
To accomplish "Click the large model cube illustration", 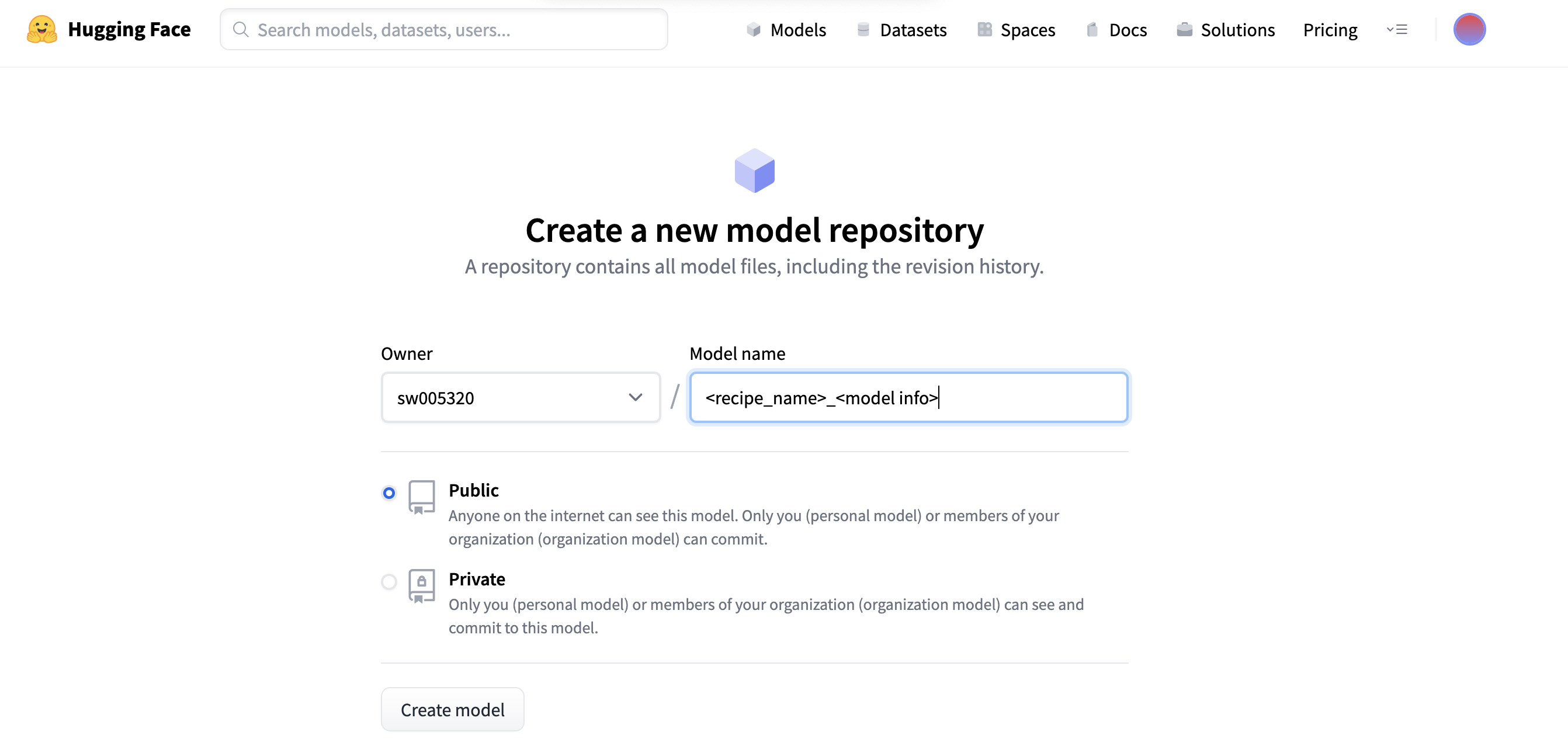I will click(754, 171).
